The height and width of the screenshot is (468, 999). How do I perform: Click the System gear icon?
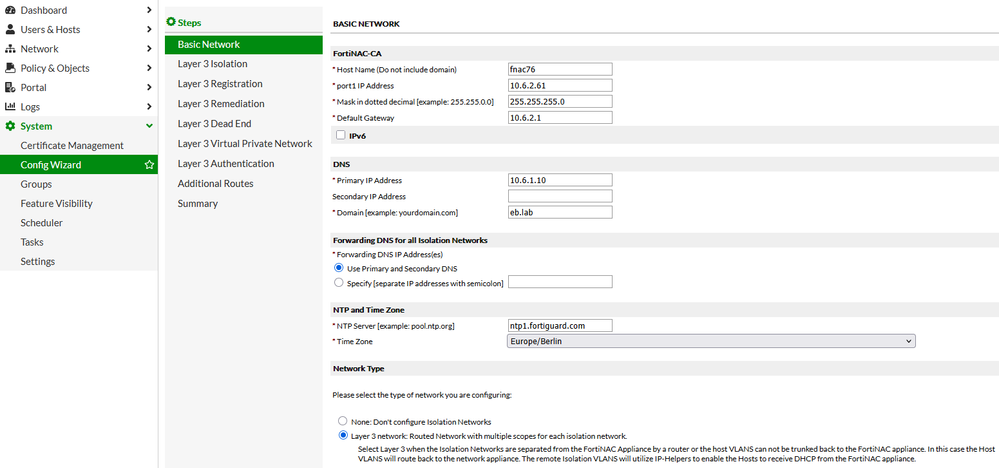pyautogui.click(x=11, y=126)
